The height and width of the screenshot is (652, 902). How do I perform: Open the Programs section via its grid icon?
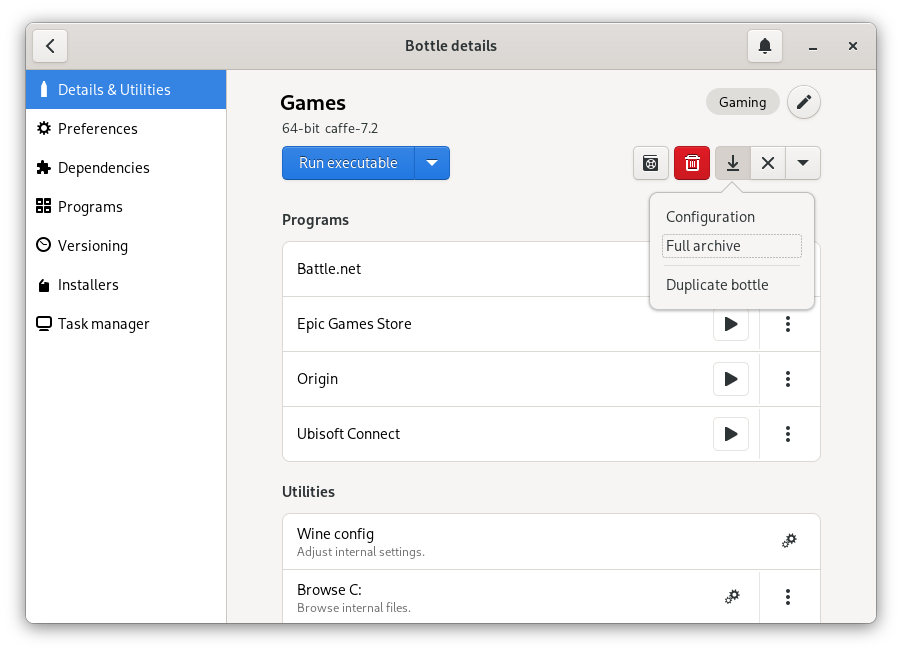pos(42,206)
